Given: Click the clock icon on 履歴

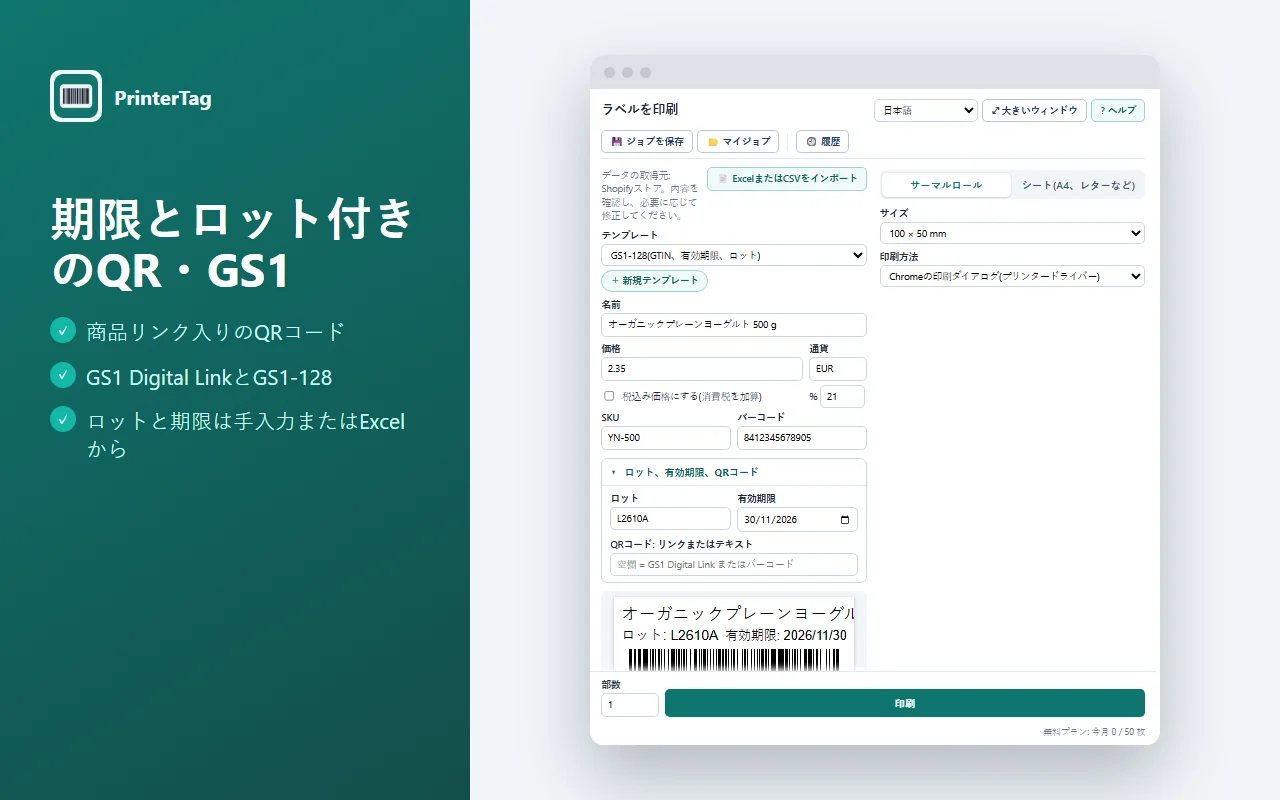Looking at the screenshot, I should pyautogui.click(x=812, y=142).
